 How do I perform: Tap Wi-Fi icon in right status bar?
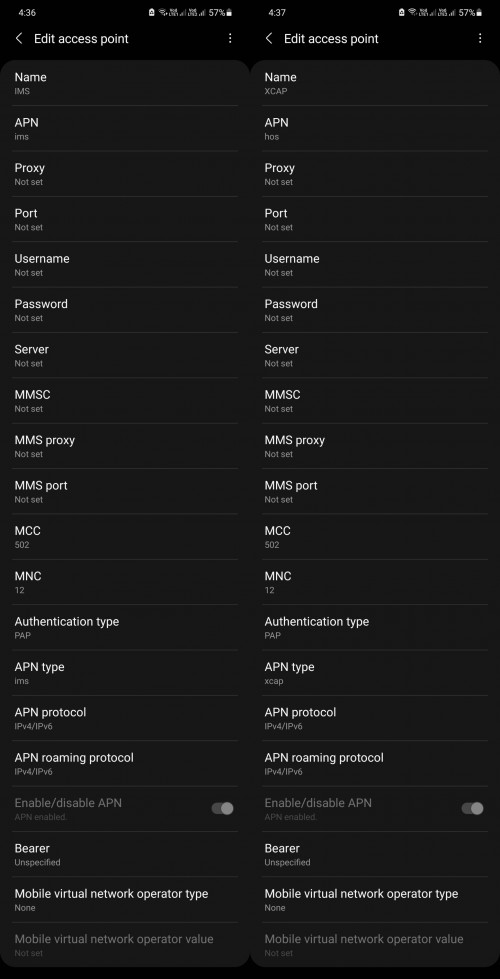tap(413, 12)
